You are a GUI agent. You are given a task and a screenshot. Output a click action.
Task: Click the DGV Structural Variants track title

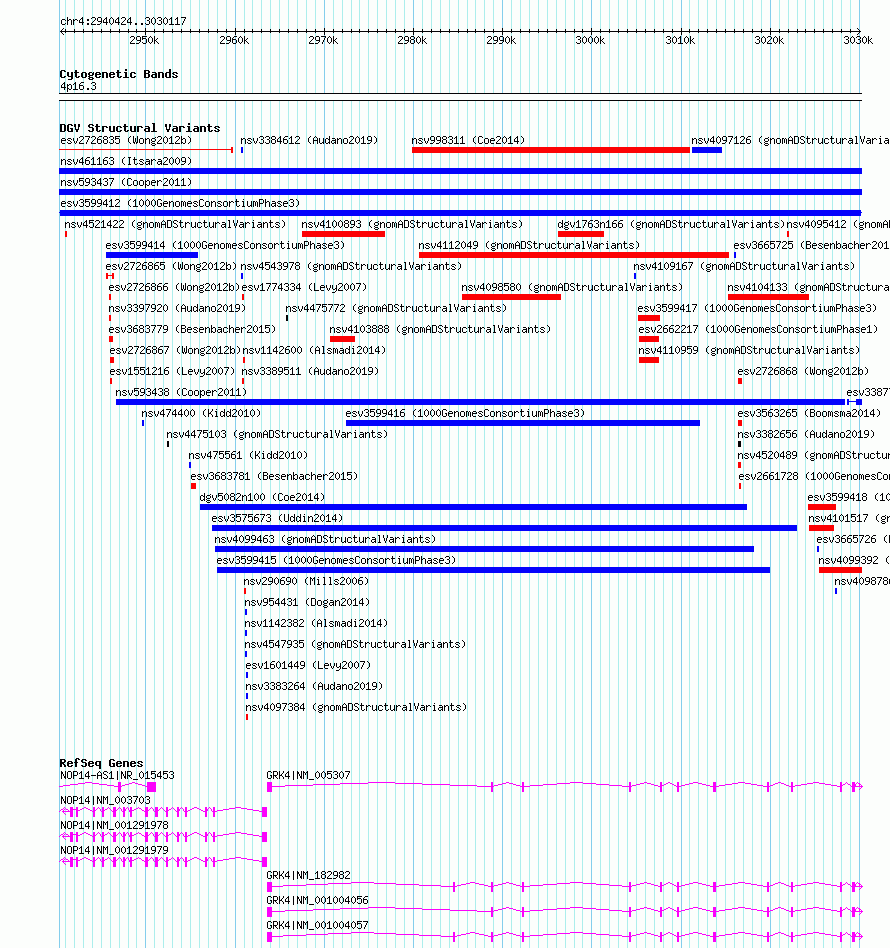click(140, 128)
